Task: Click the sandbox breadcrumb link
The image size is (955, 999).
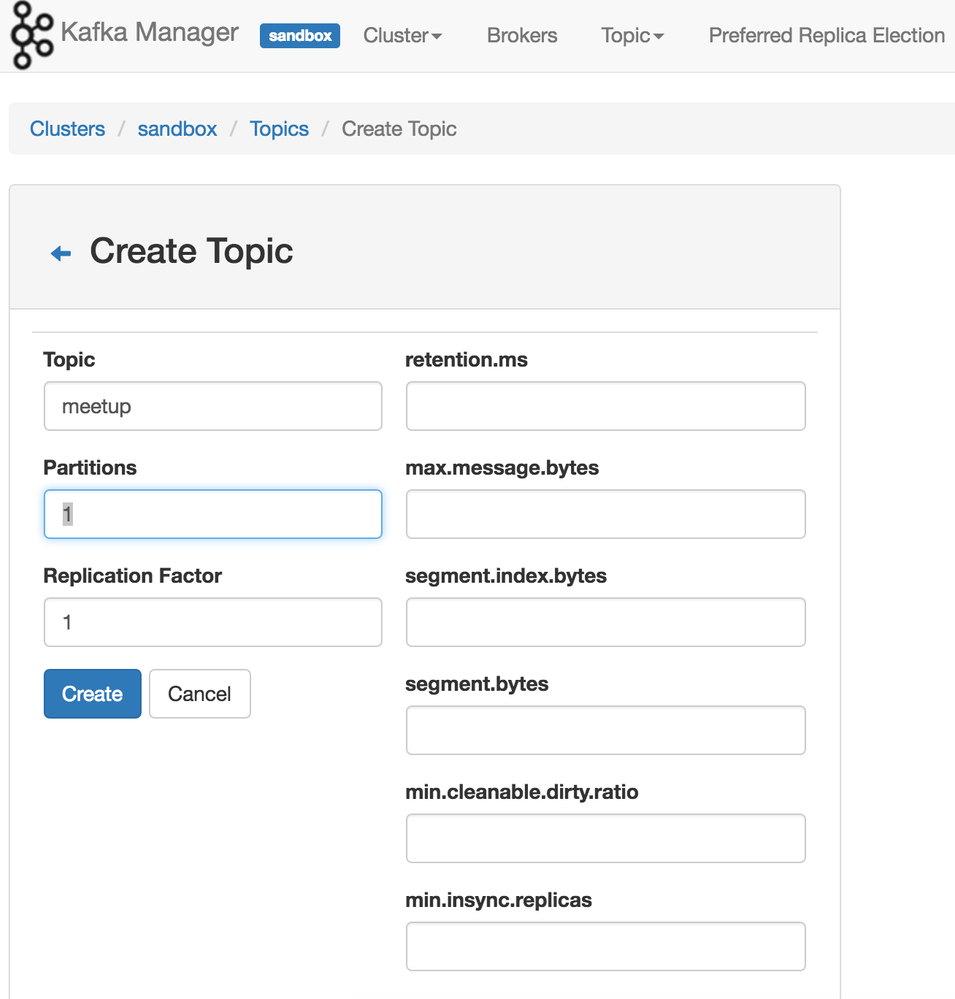Action: point(177,129)
